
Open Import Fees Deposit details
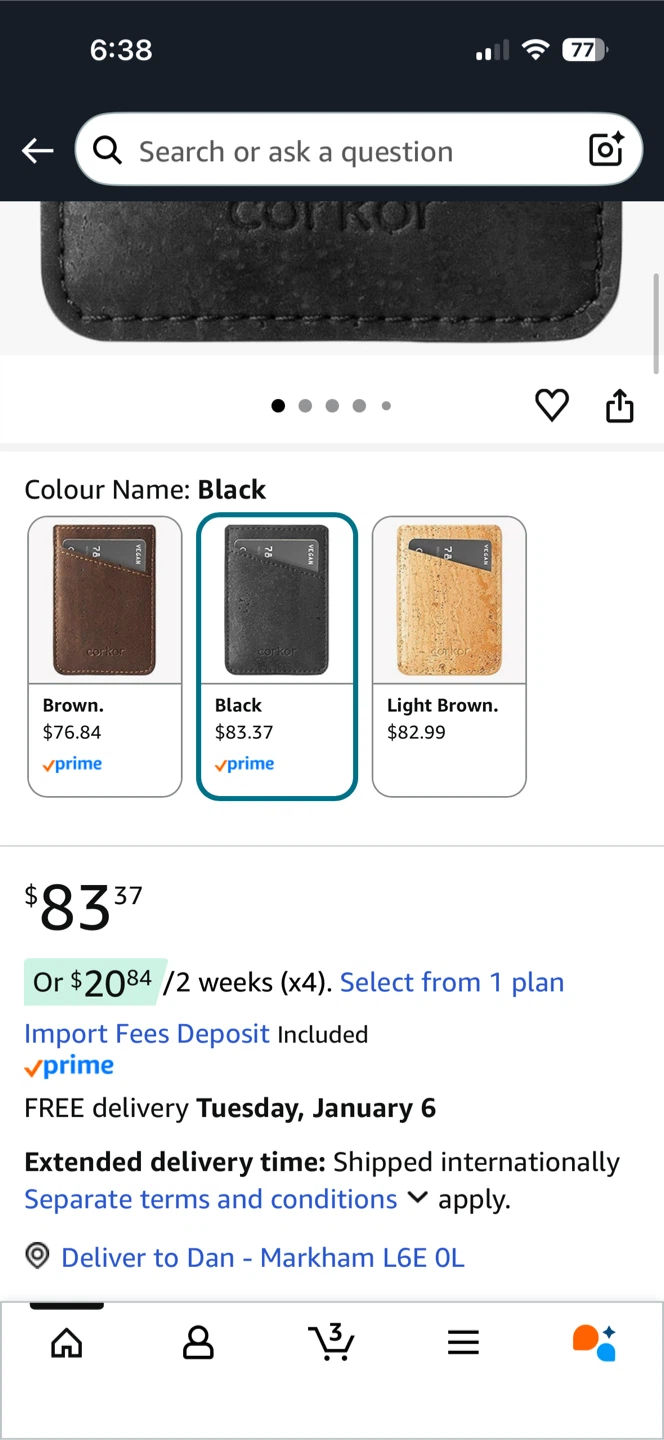pos(147,1033)
